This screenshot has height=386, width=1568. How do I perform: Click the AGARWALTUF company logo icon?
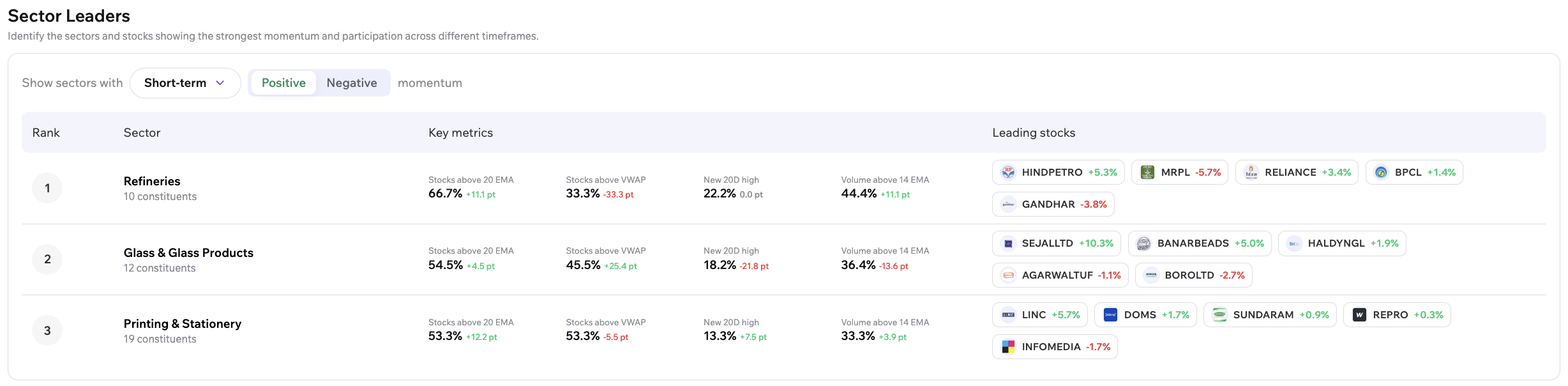coord(1008,275)
